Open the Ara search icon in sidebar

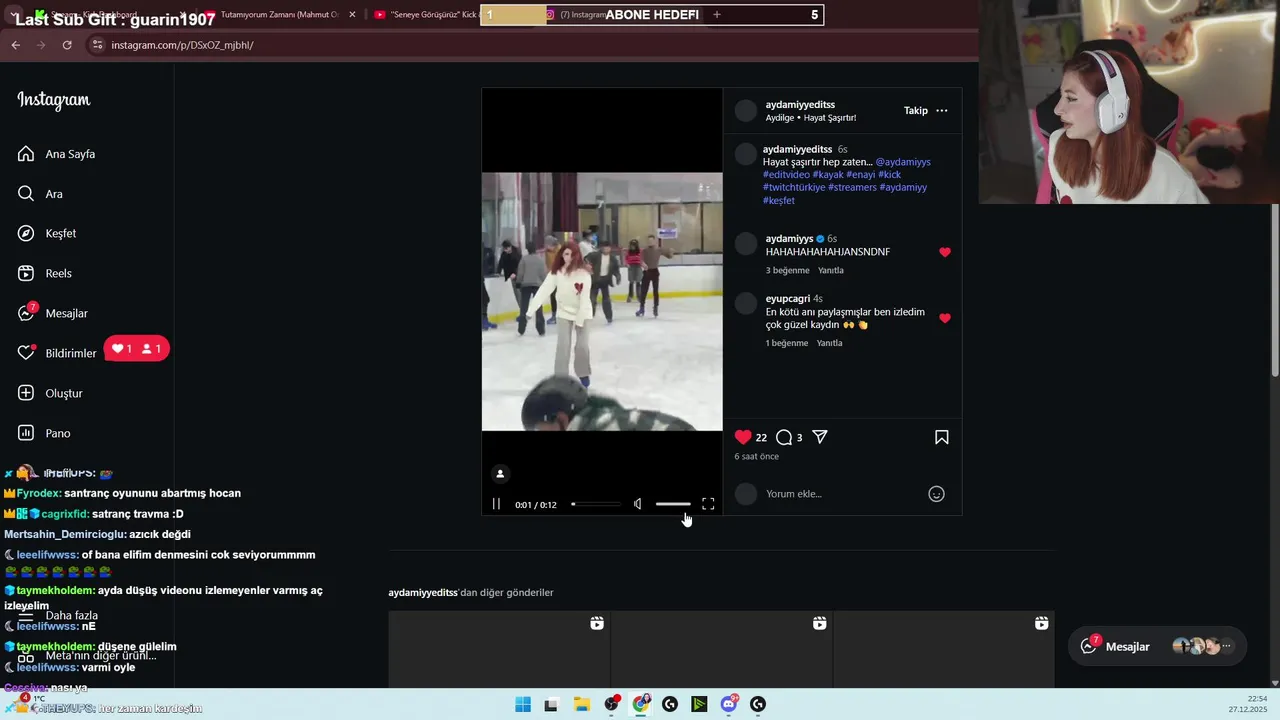click(x=26, y=194)
